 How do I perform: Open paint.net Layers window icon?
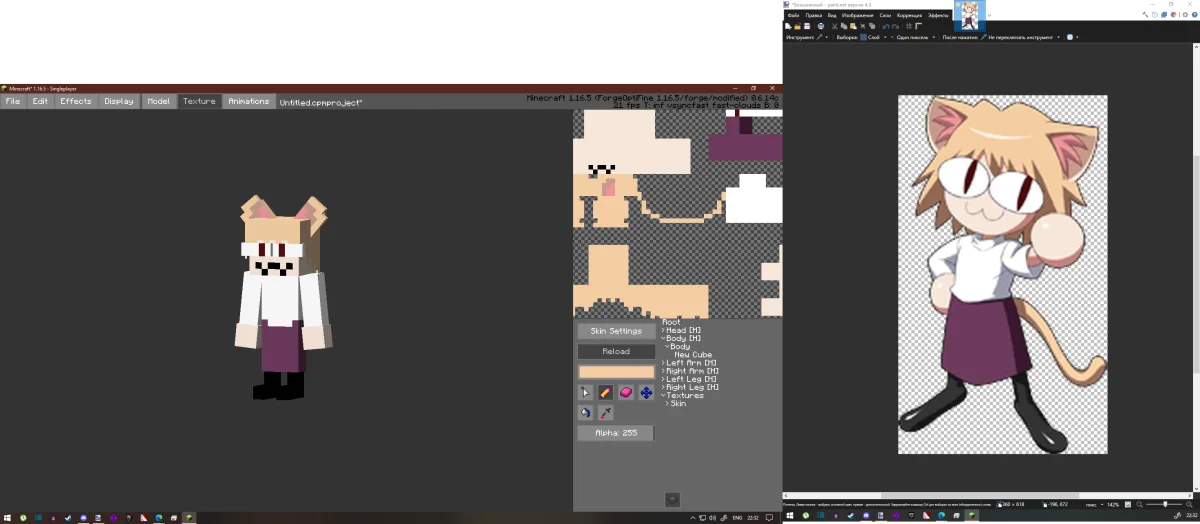pos(1163,15)
